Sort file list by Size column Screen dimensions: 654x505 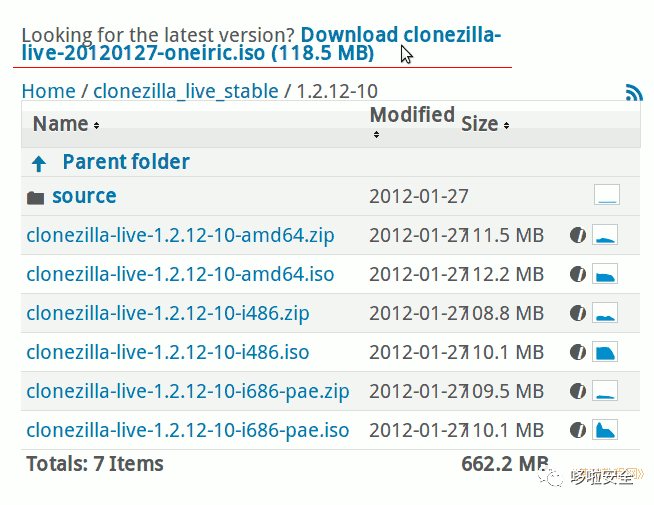tap(484, 124)
